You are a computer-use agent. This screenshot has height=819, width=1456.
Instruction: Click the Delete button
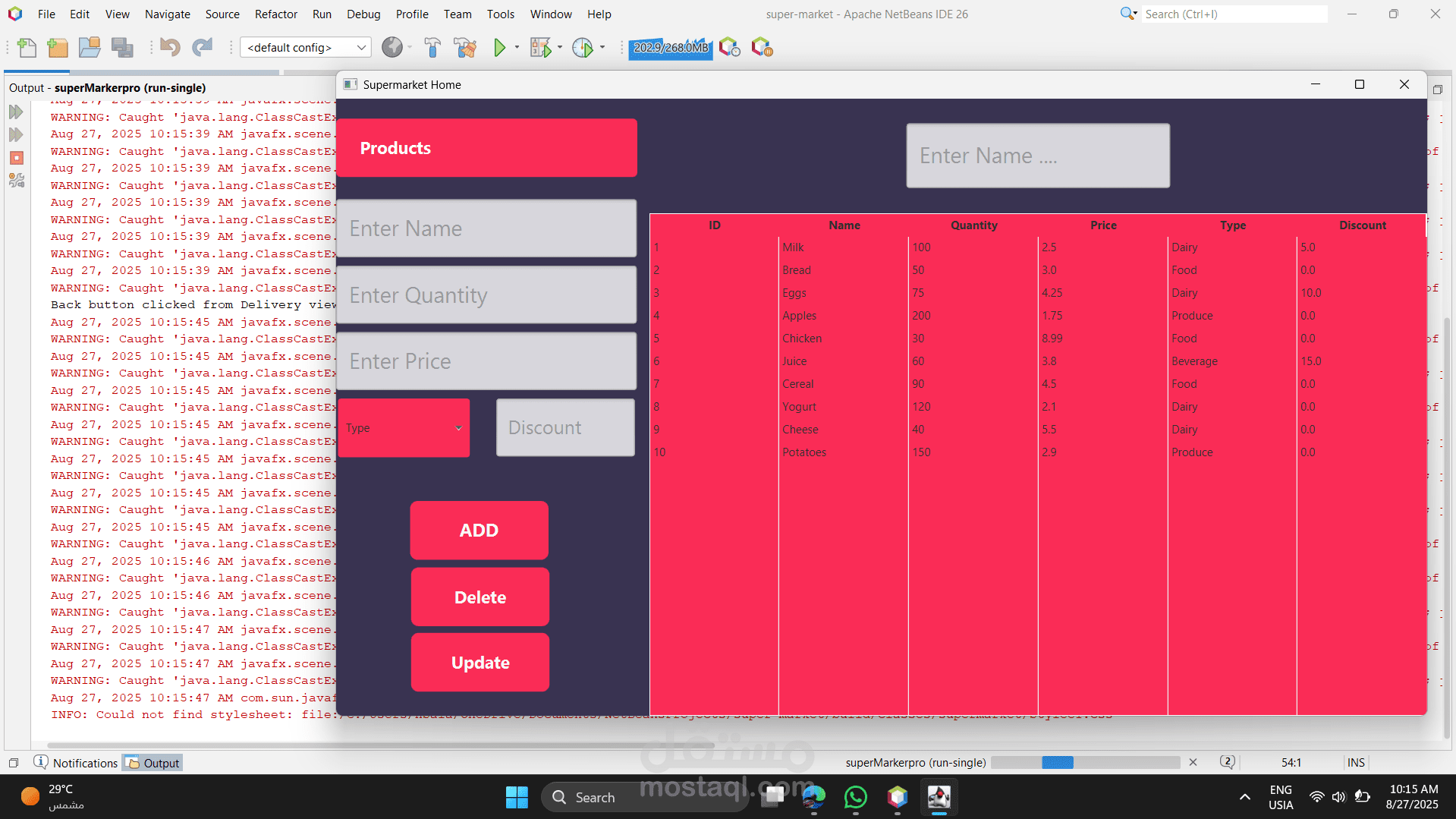click(480, 597)
